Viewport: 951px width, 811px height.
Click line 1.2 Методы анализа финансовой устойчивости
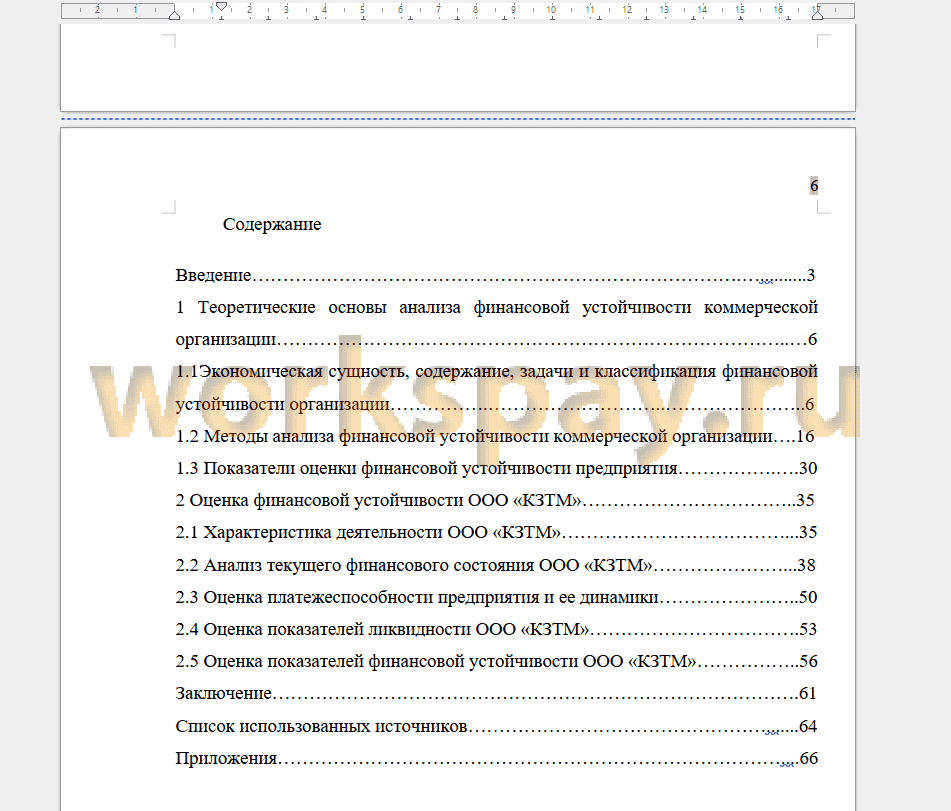click(x=496, y=436)
